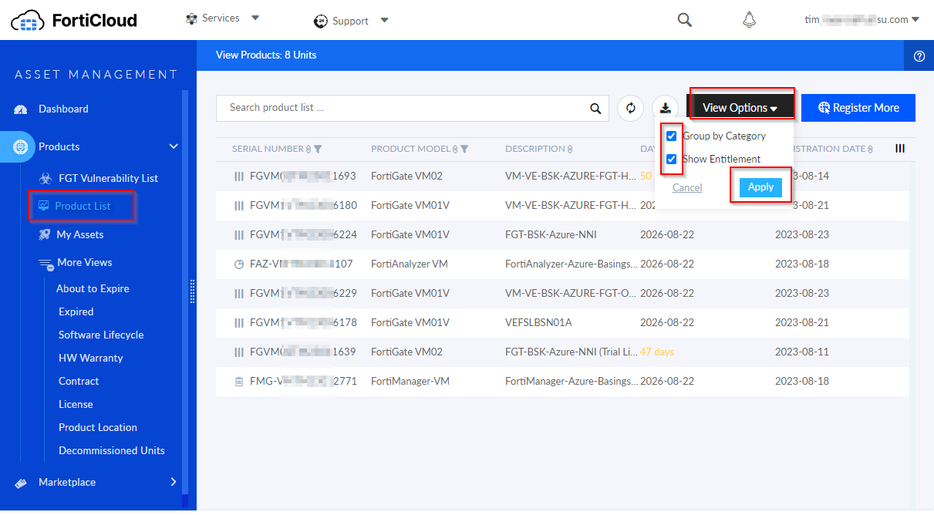This screenshot has width=934, height=515.
Task: Uncheck Group by Category checkbox
Action: (671, 136)
